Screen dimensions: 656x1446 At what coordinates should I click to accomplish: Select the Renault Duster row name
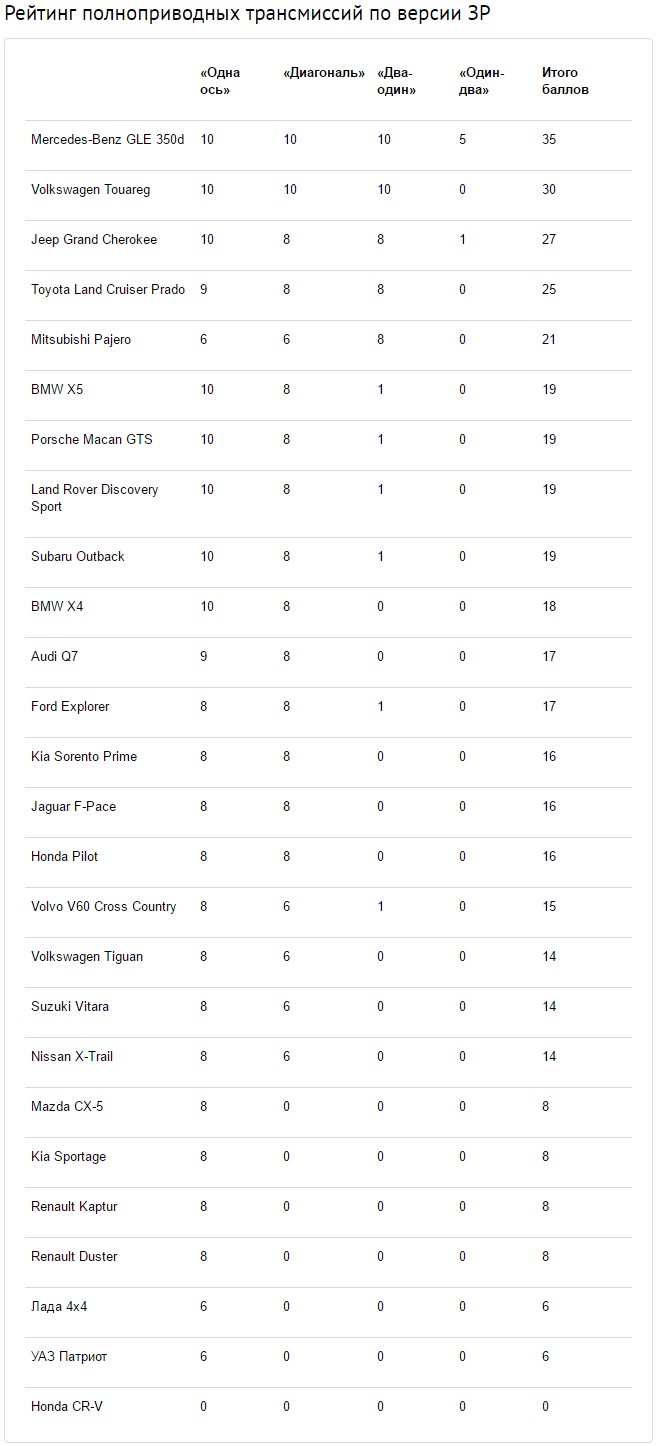(74, 1257)
